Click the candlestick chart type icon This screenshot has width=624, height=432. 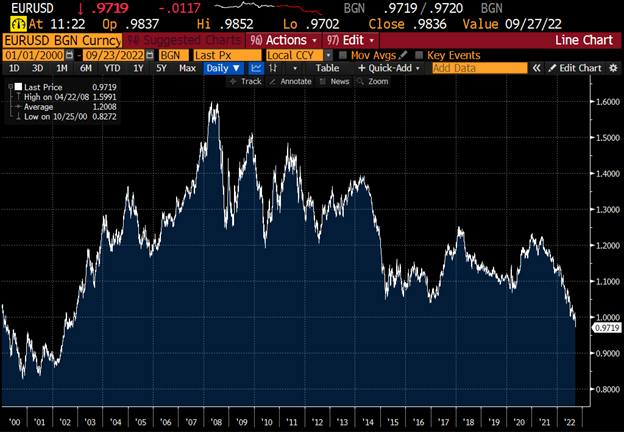[274, 68]
